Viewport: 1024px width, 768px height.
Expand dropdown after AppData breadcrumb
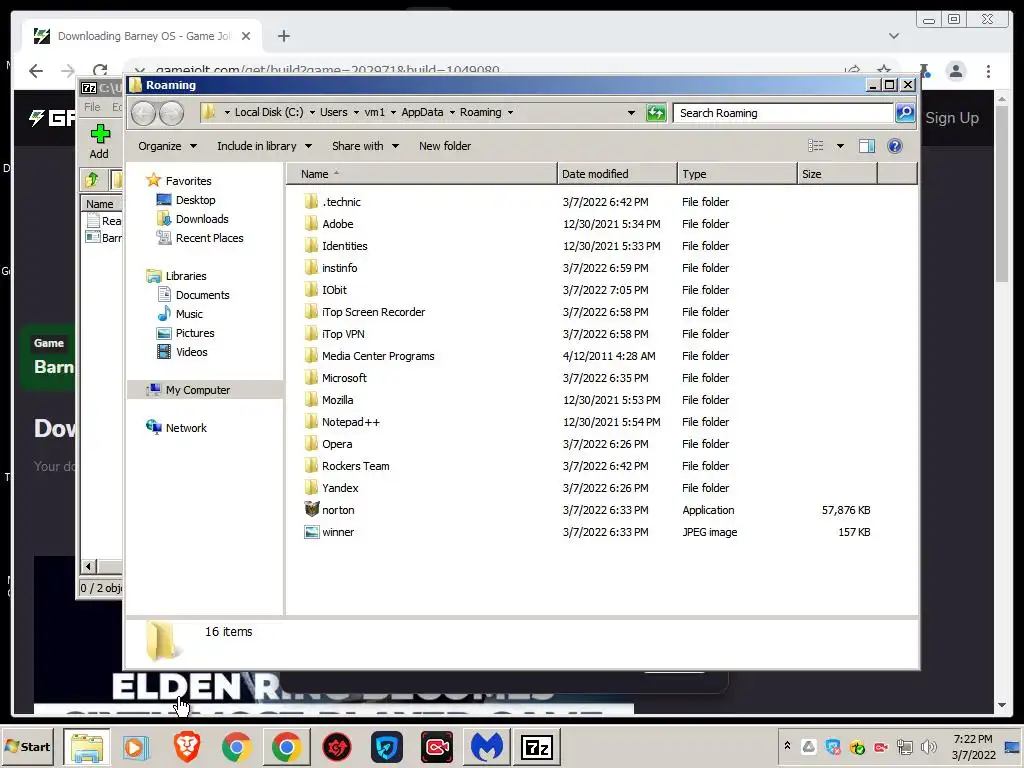coord(452,112)
